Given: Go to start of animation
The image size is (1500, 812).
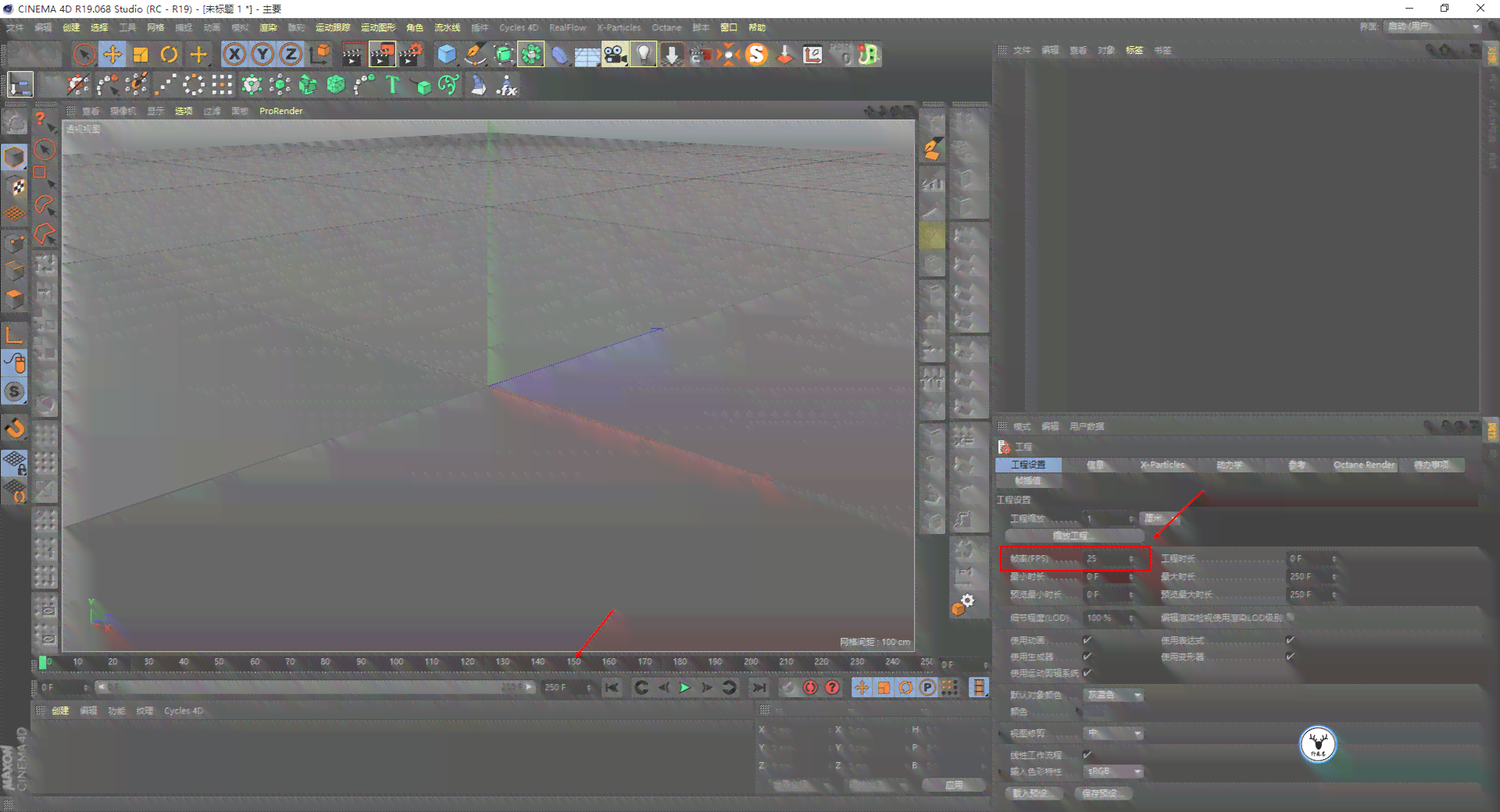Looking at the screenshot, I should 612,688.
